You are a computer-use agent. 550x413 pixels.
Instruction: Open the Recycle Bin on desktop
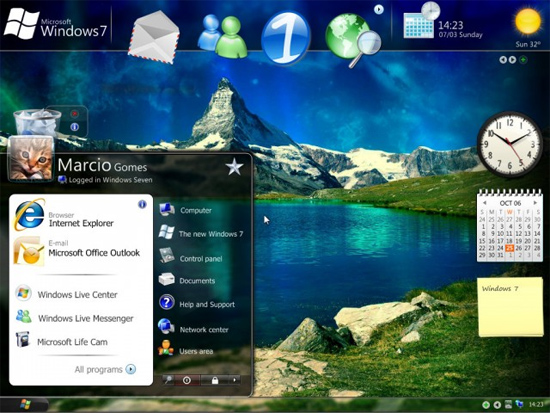pyautogui.click(x=37, y=122)
